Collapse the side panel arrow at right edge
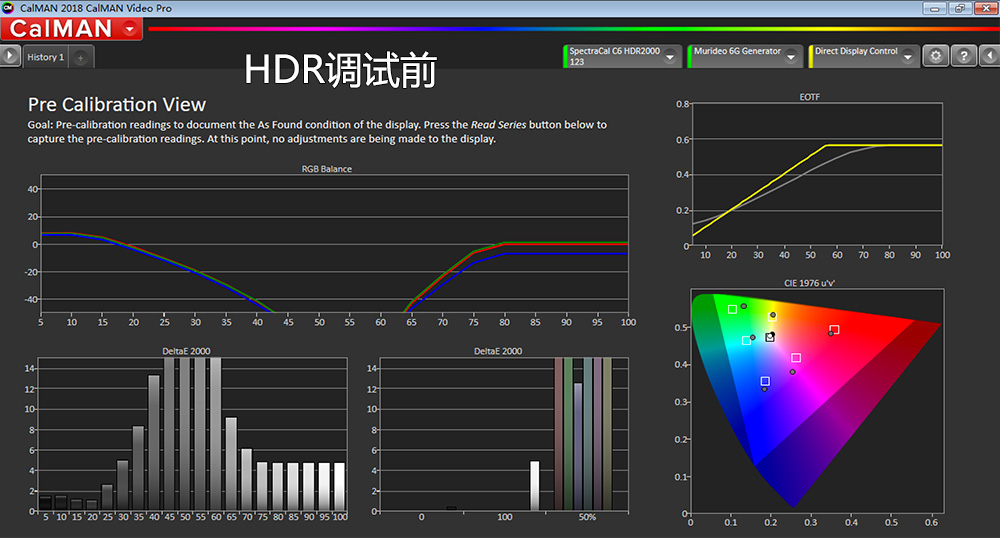 990,56
